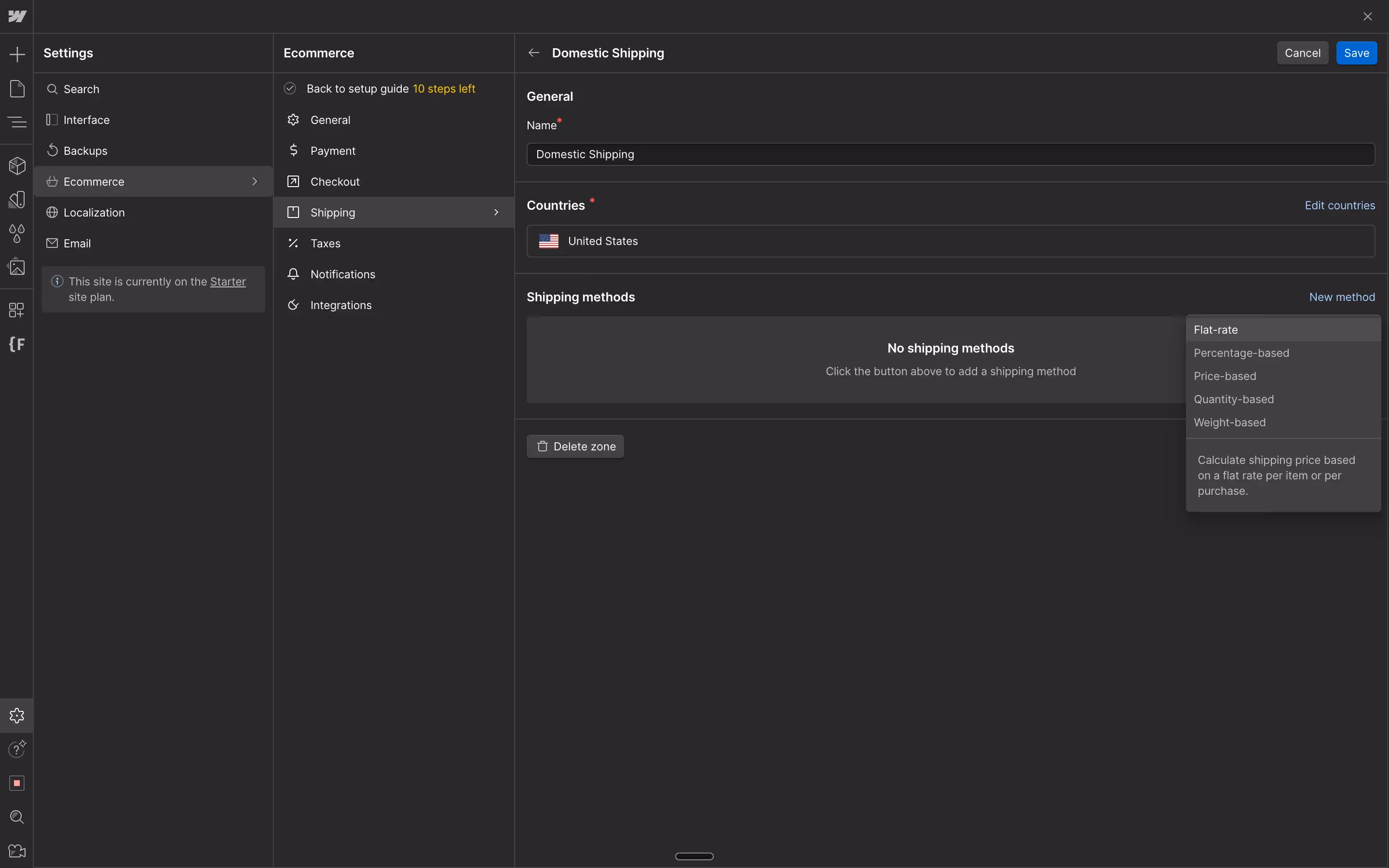1389x868 pixels.
Task: Open the Pages panel icon
Action: point(17,88)
